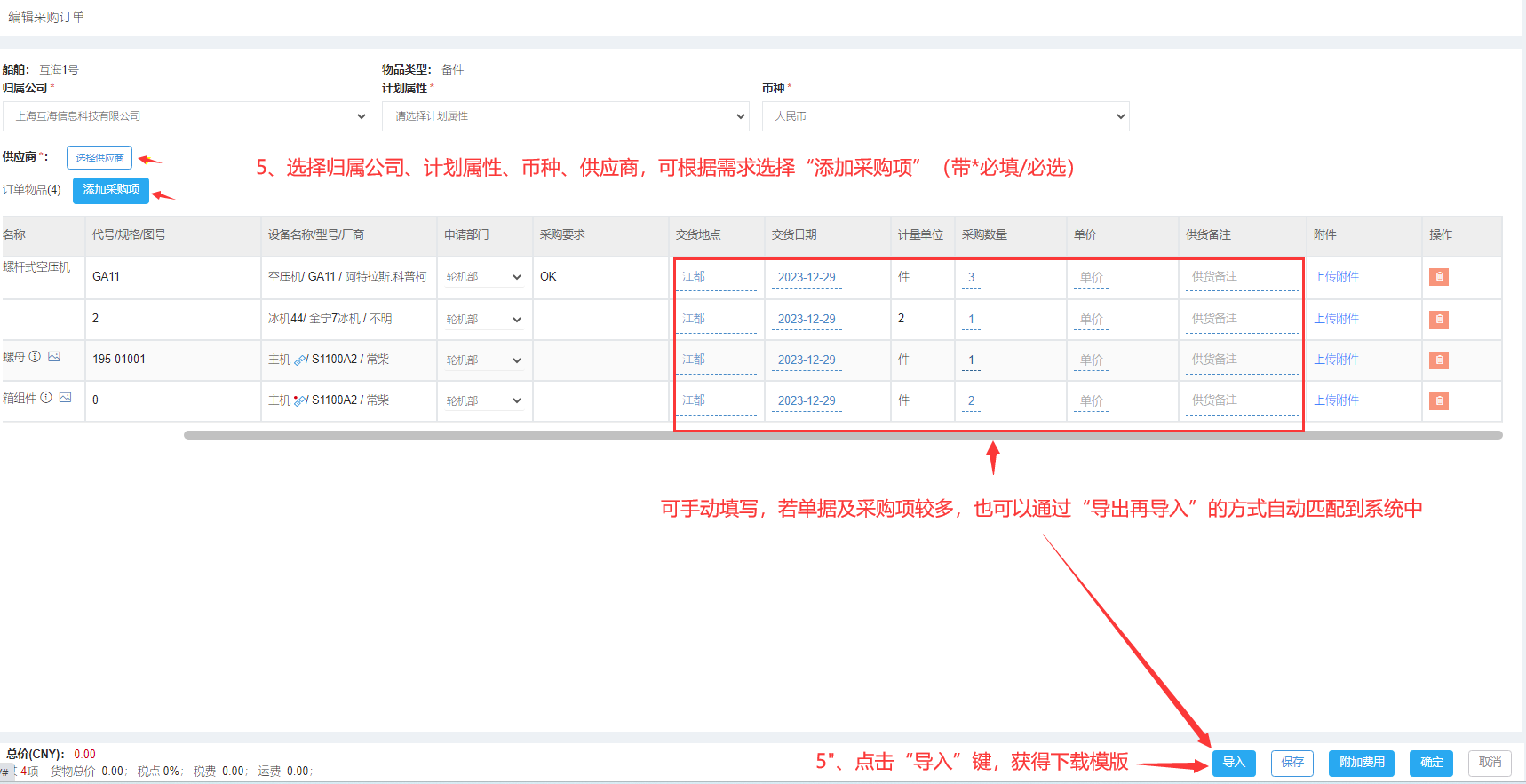Click the 选择供应商 button
Viewport: 1526px width, 784px height.
(99, 158)
